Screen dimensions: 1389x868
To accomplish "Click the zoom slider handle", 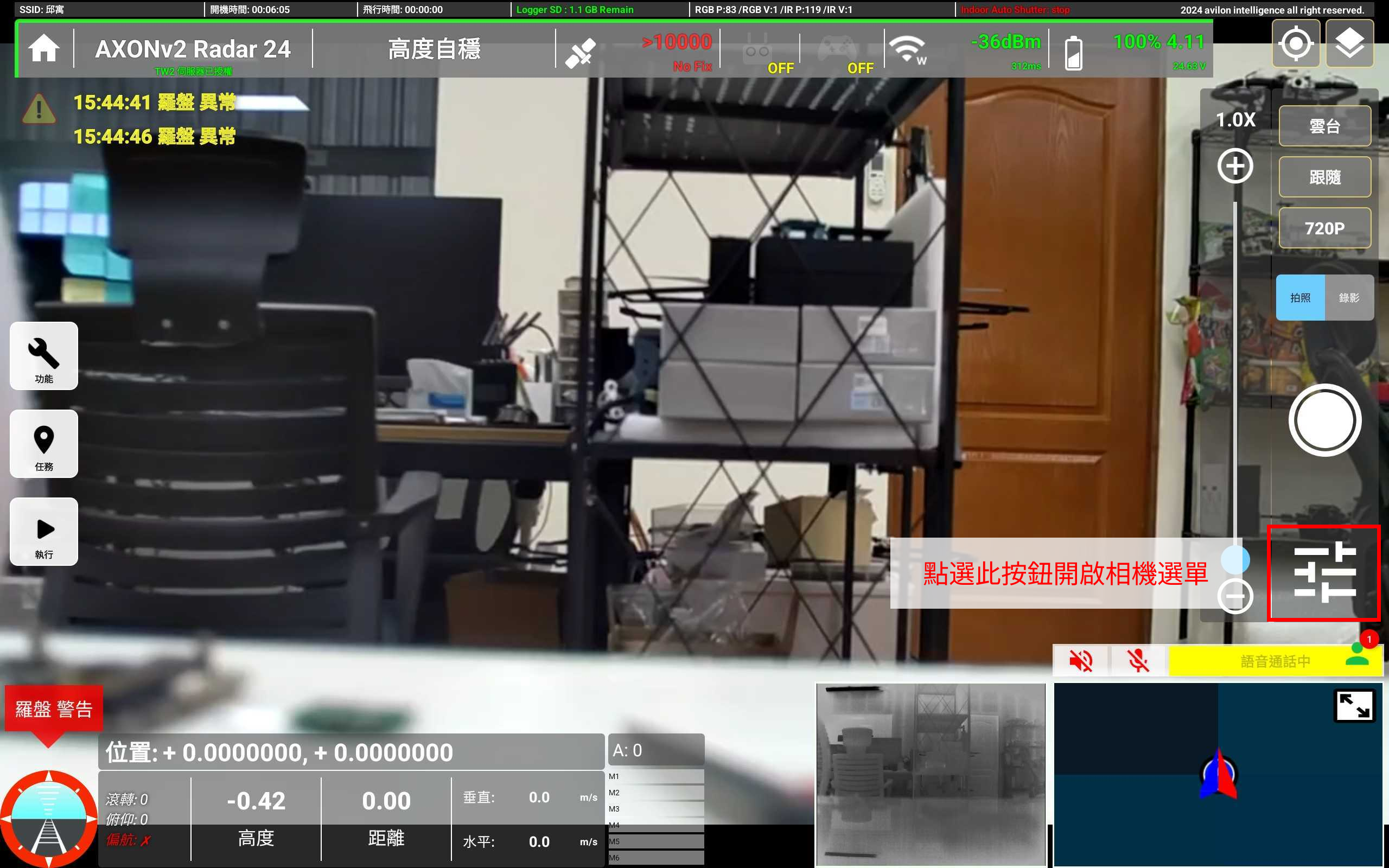I will [x=1234, y=560].
